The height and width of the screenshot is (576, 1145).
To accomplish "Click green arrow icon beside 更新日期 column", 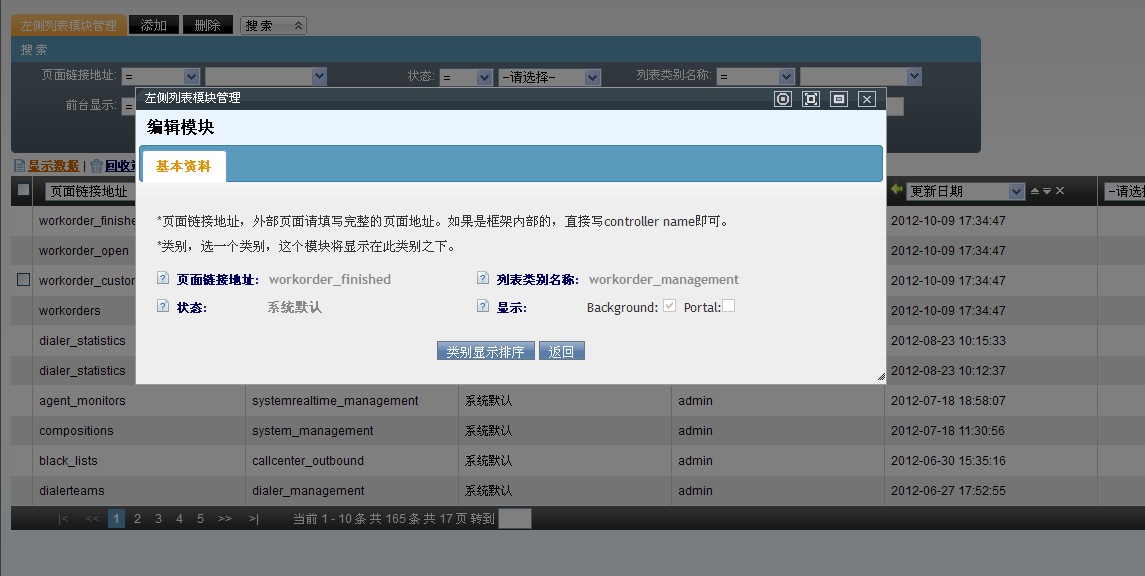I will tap(897, 190).
